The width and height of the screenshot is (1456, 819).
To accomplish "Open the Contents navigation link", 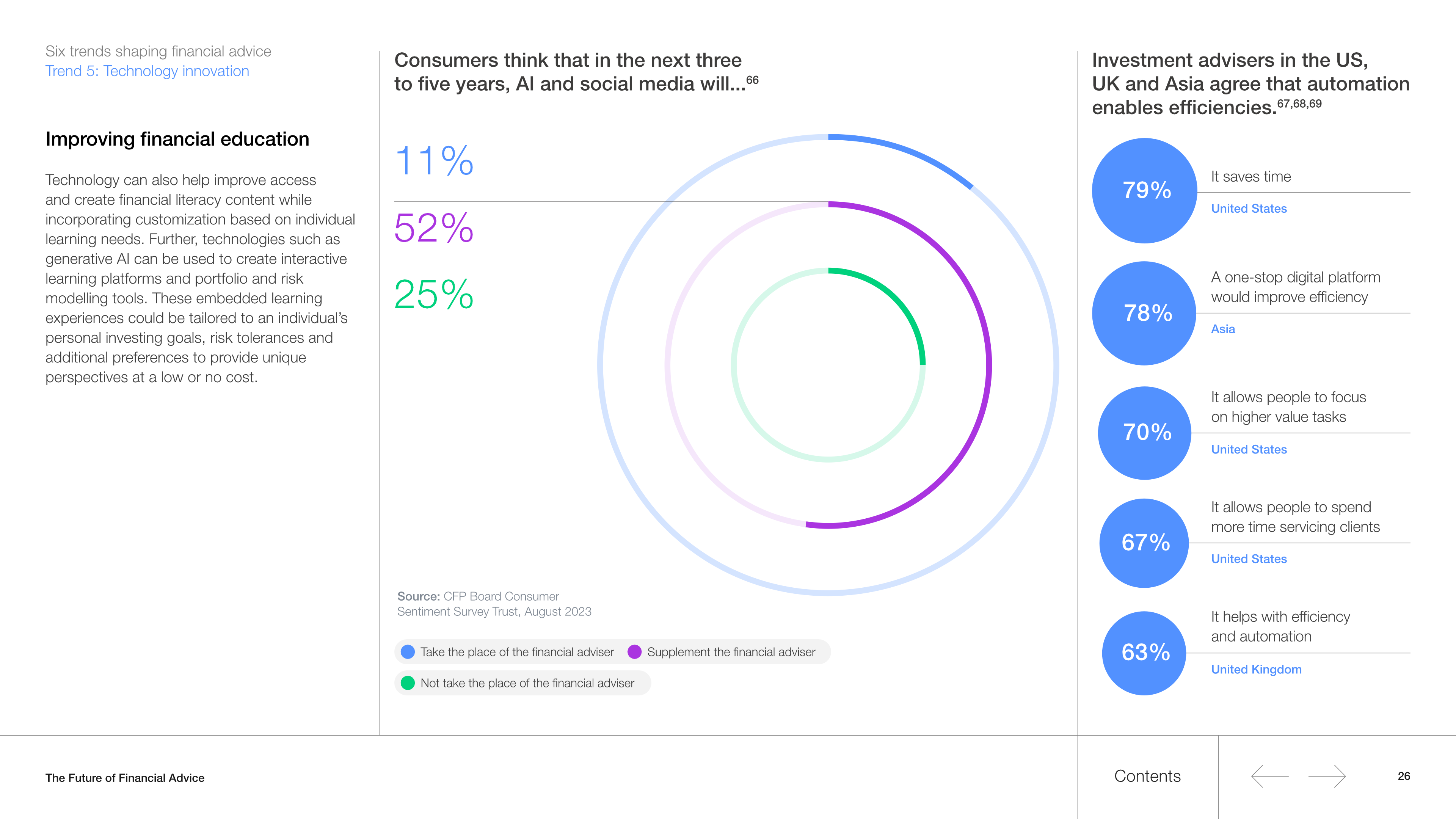I will point(1147,776).
